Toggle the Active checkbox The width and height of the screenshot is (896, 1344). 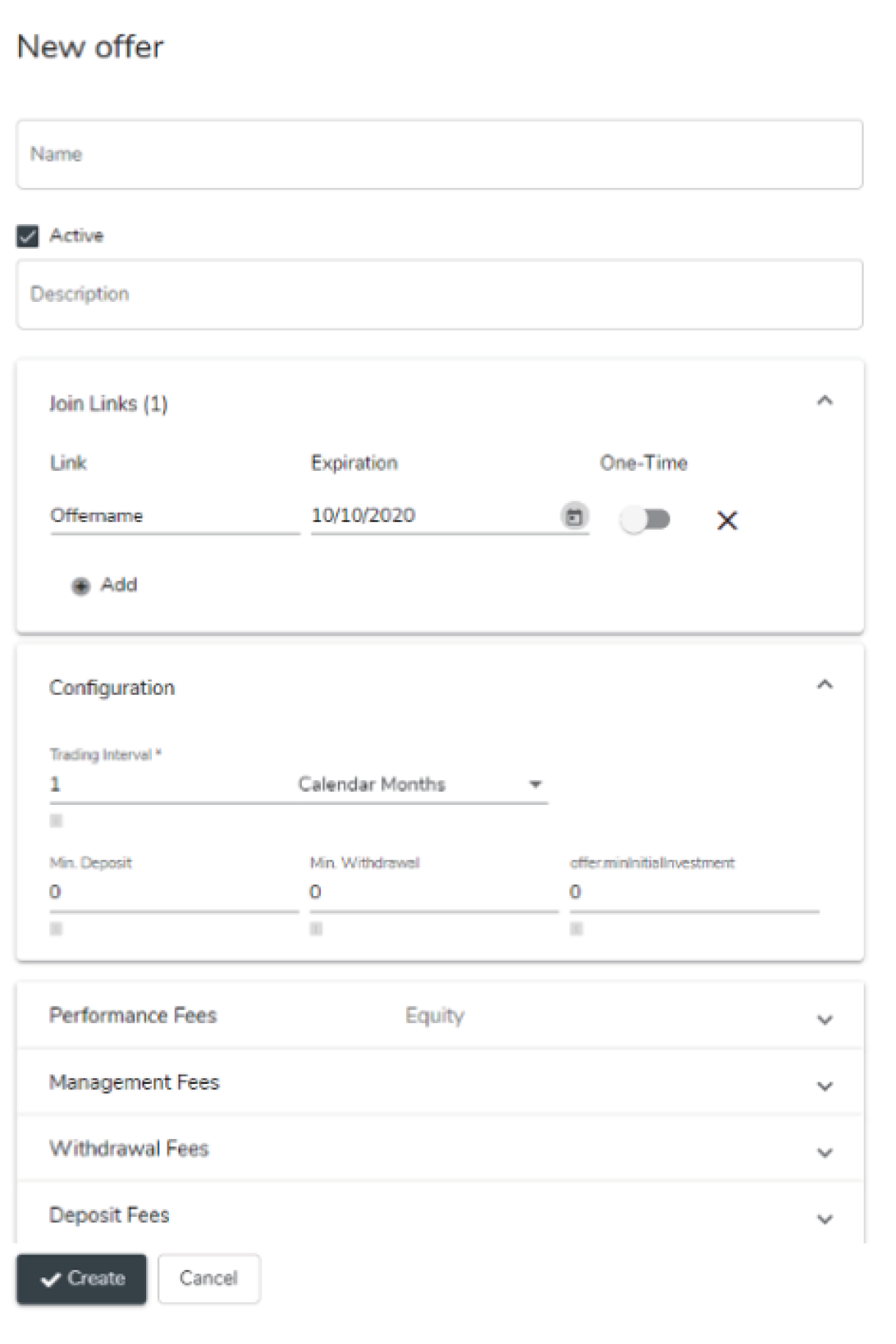pos(28,236)
